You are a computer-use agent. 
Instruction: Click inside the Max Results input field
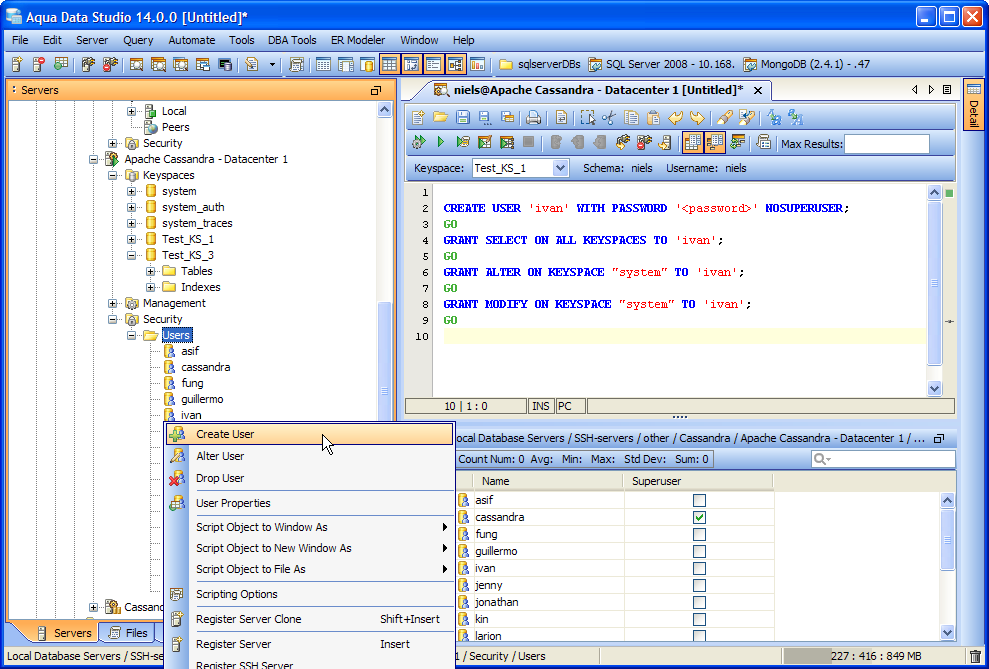[x=886, y=144]
